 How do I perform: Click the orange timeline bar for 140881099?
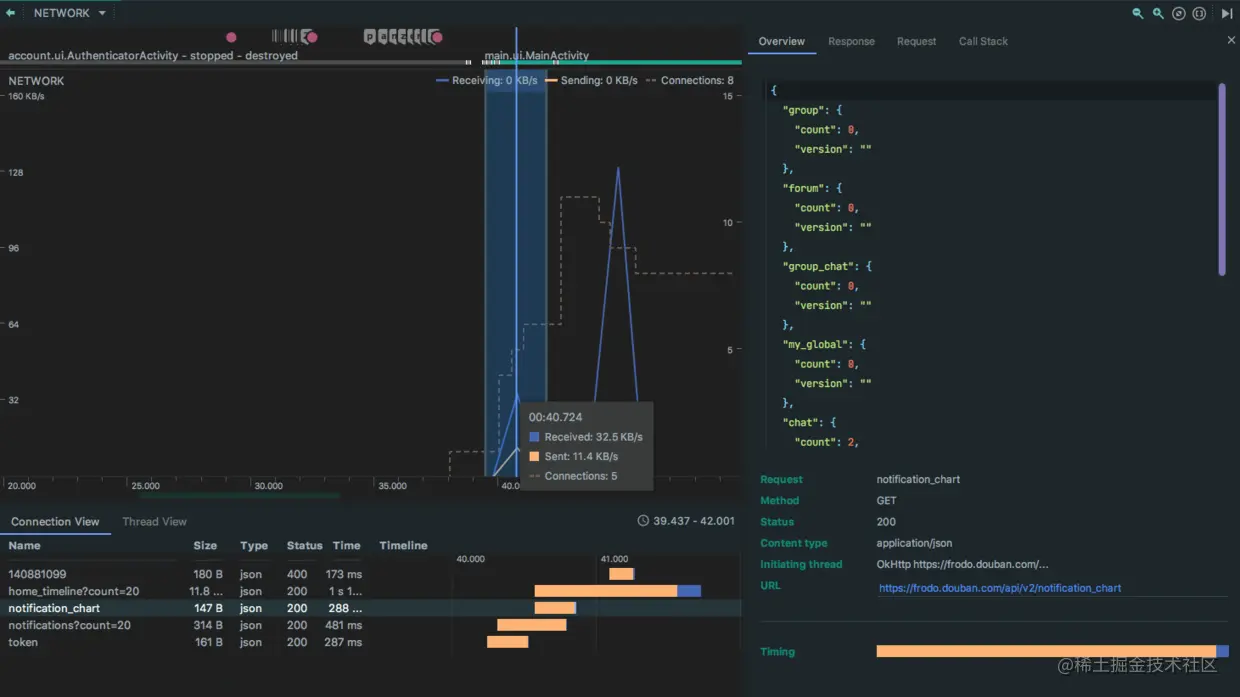[x=620, y=573]
